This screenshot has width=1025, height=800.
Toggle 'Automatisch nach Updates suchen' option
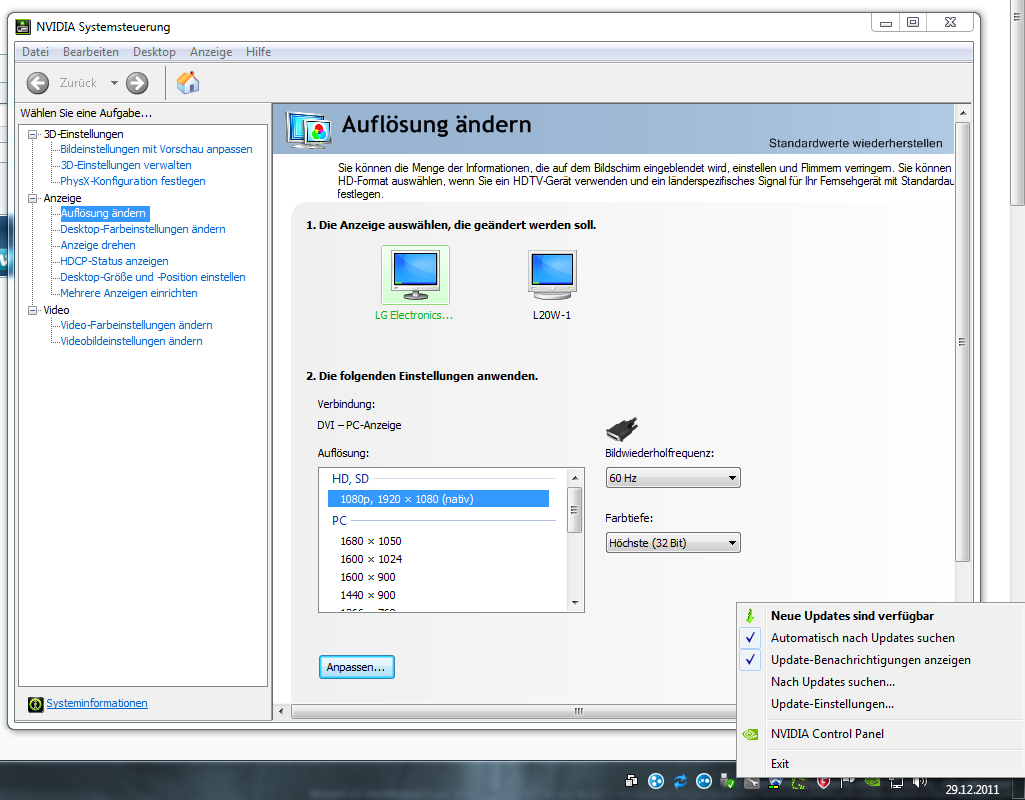click(x=862, y=638)
